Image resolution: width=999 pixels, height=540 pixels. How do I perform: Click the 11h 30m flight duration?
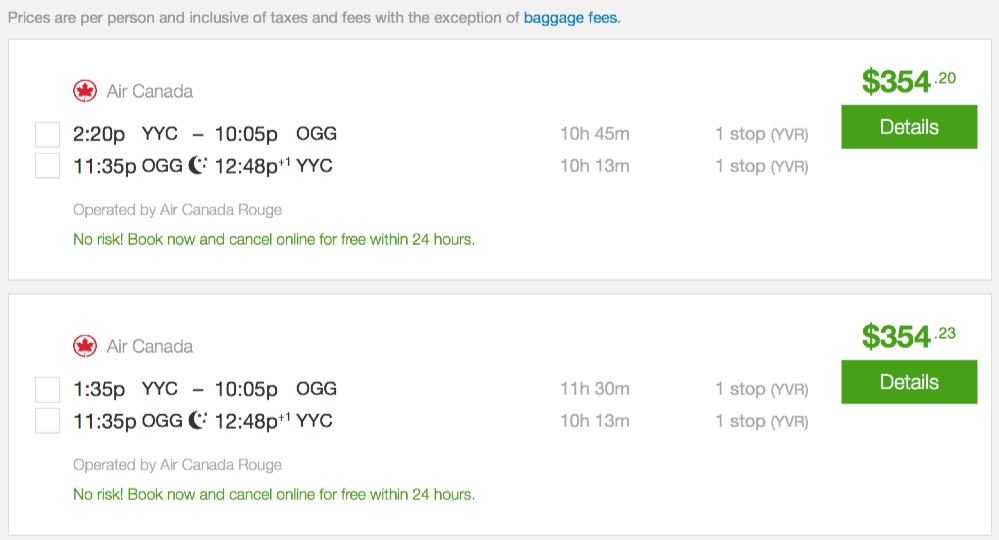click(594, 389)
